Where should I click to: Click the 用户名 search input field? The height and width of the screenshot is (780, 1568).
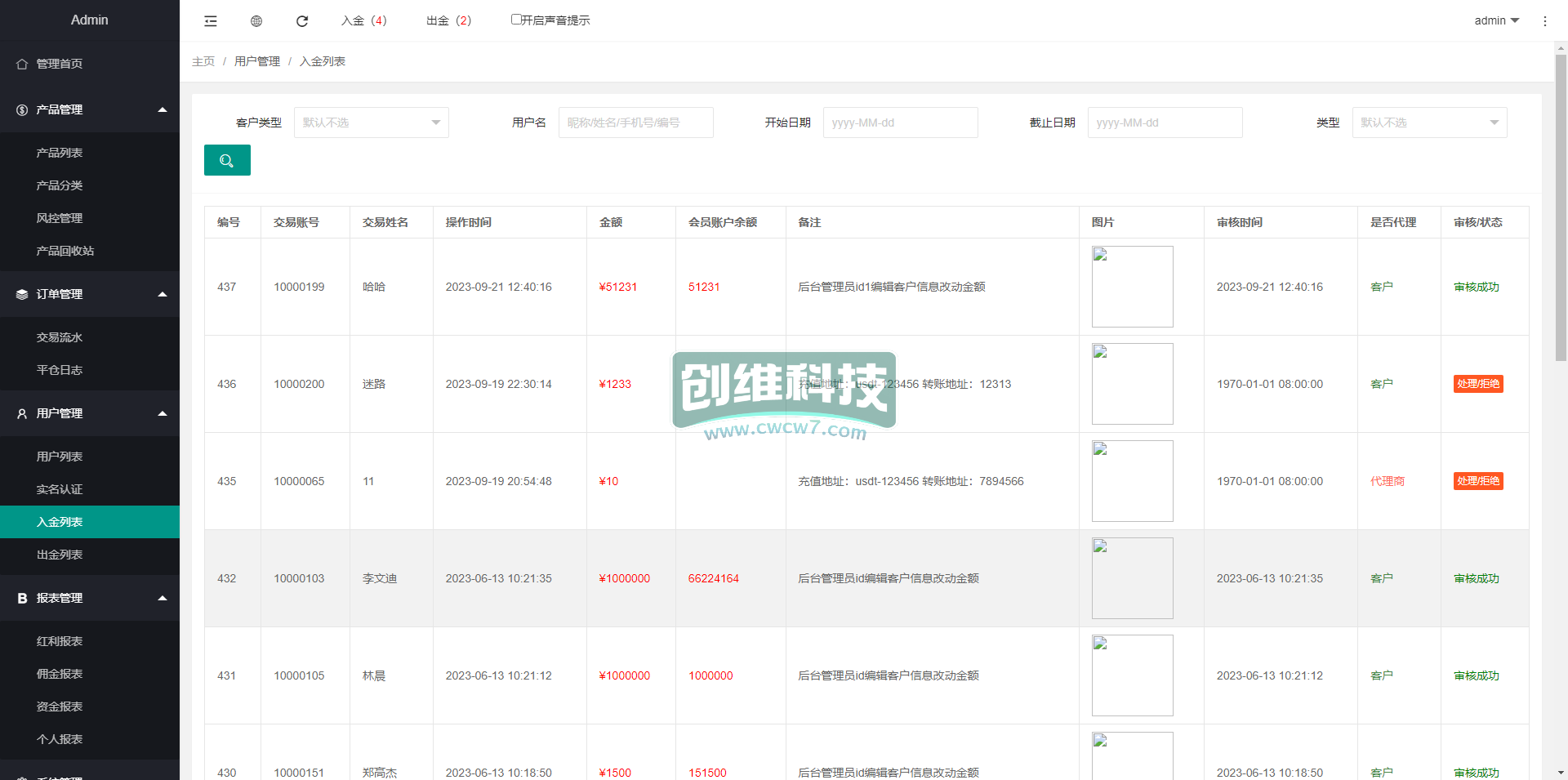(636, 123)
